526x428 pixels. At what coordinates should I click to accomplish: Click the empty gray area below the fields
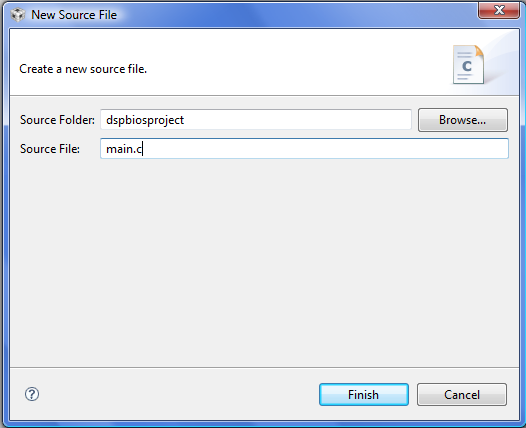264,262
